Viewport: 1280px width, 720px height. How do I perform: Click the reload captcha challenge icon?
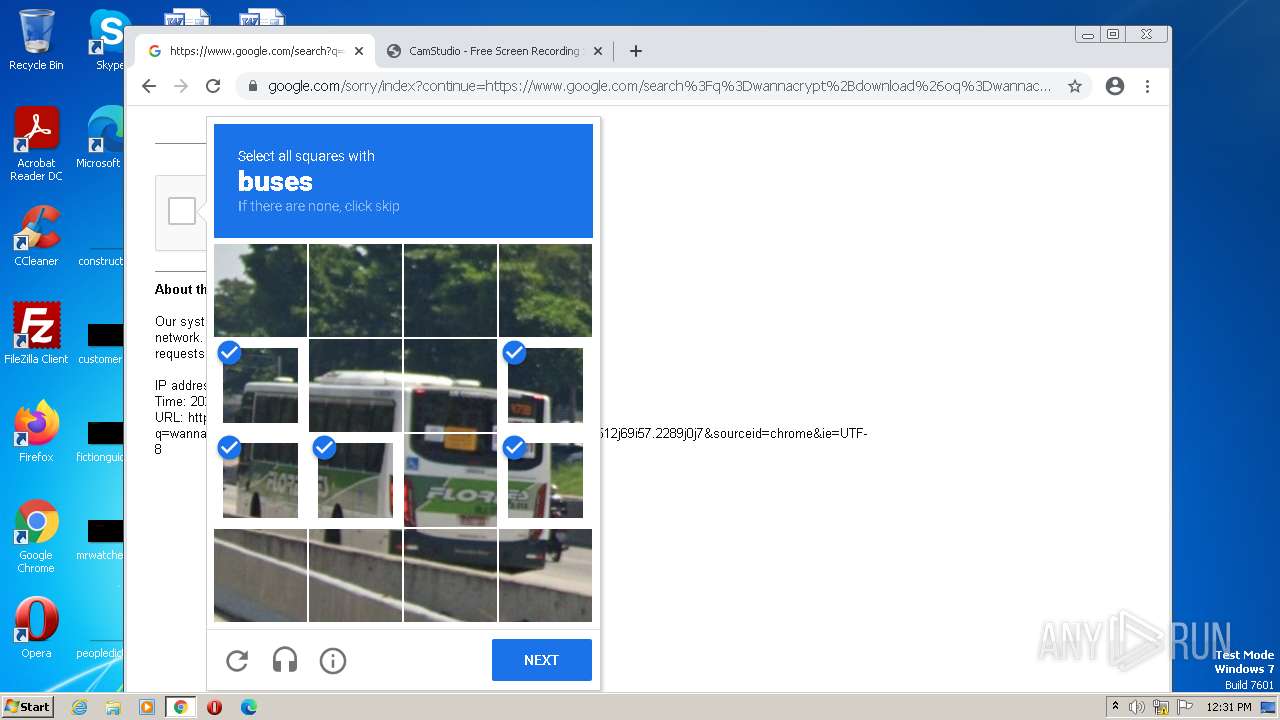pyautogui.click(x=237, y=660)
